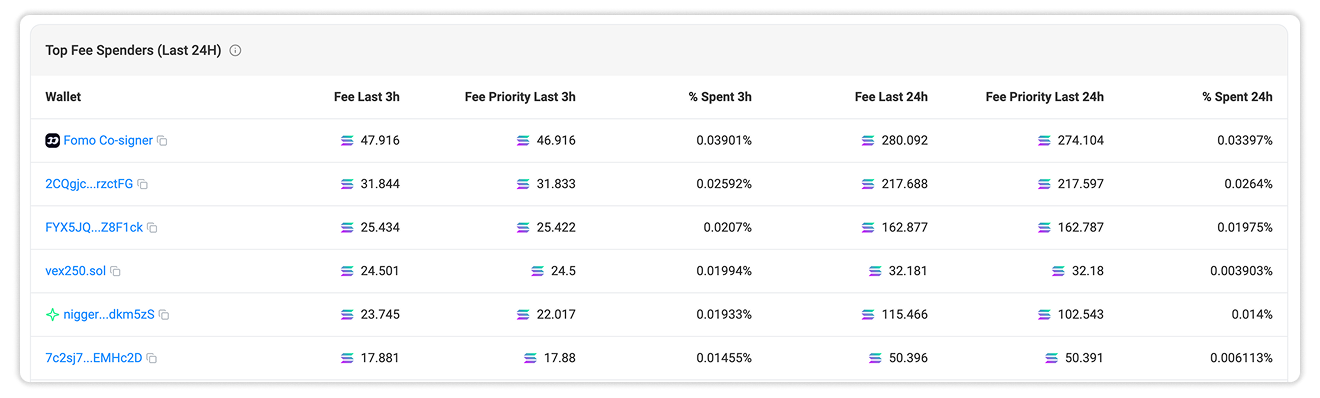Select the 0.01975% spent value
1320x398 pixels.
(x=1245, y=228)
